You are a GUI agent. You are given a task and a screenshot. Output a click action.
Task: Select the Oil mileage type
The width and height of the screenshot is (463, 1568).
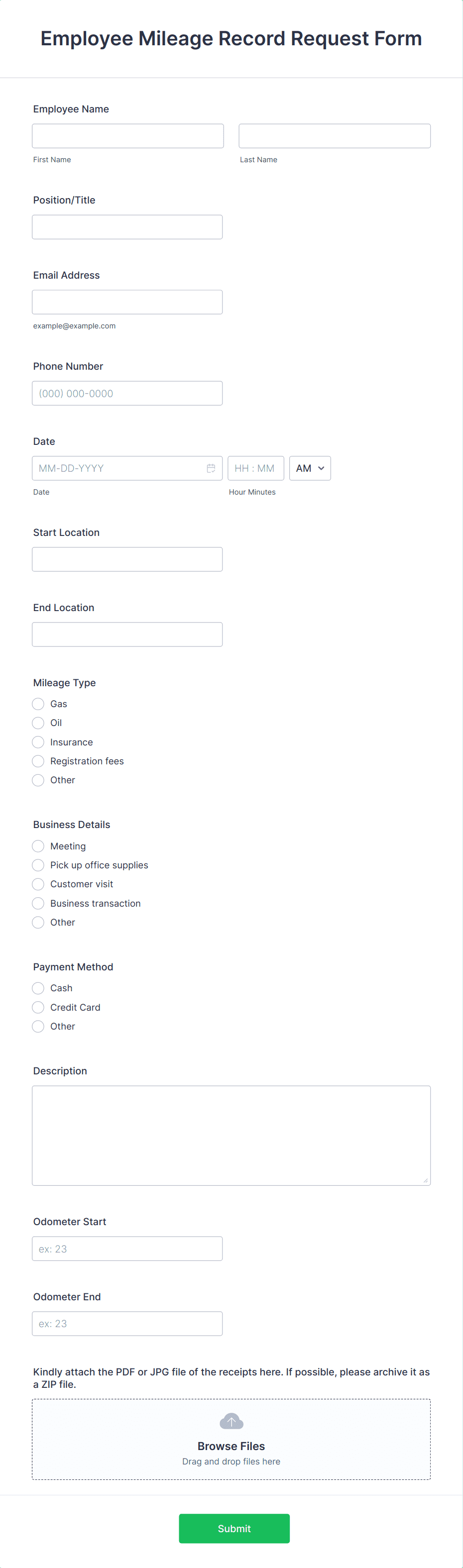coord(37,723)
